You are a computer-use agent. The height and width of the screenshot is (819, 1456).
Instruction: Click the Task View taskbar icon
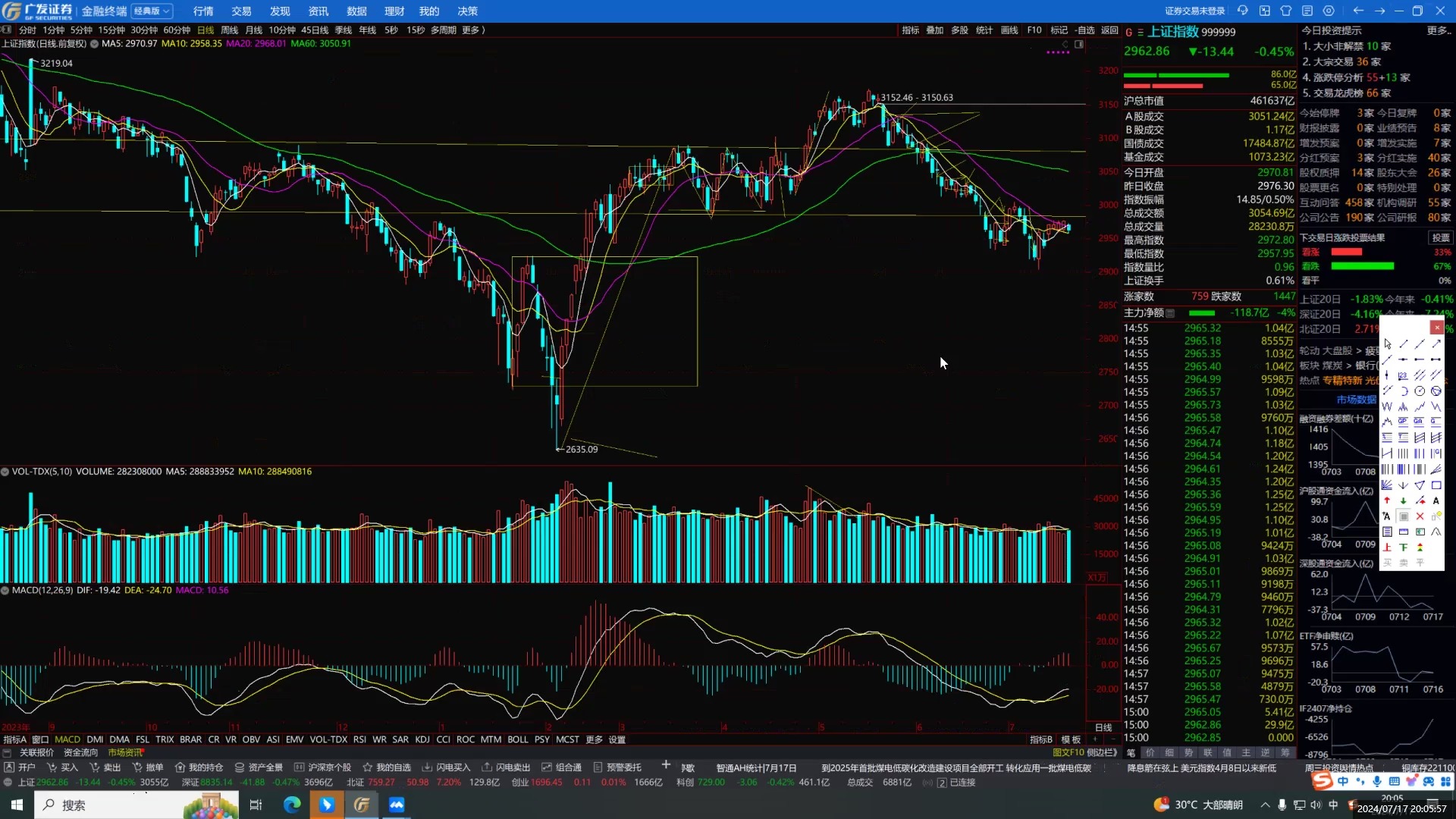256,805
